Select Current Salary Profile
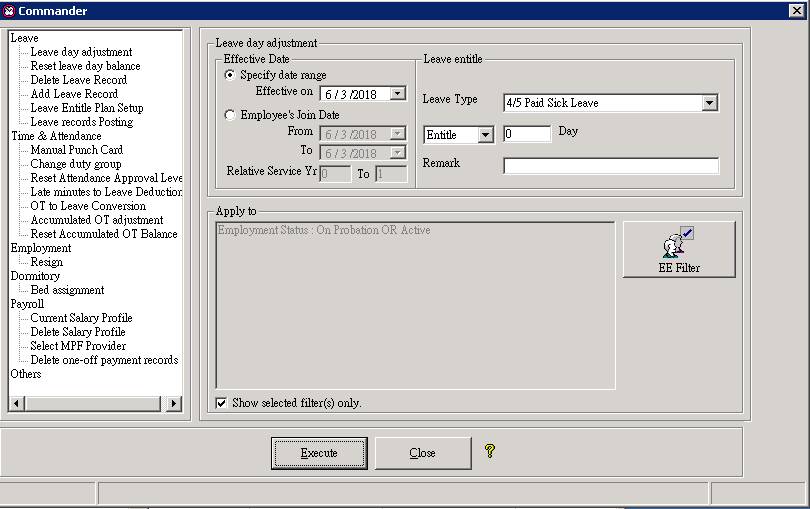Screen dimensions: 810x509 coord(81,318)
